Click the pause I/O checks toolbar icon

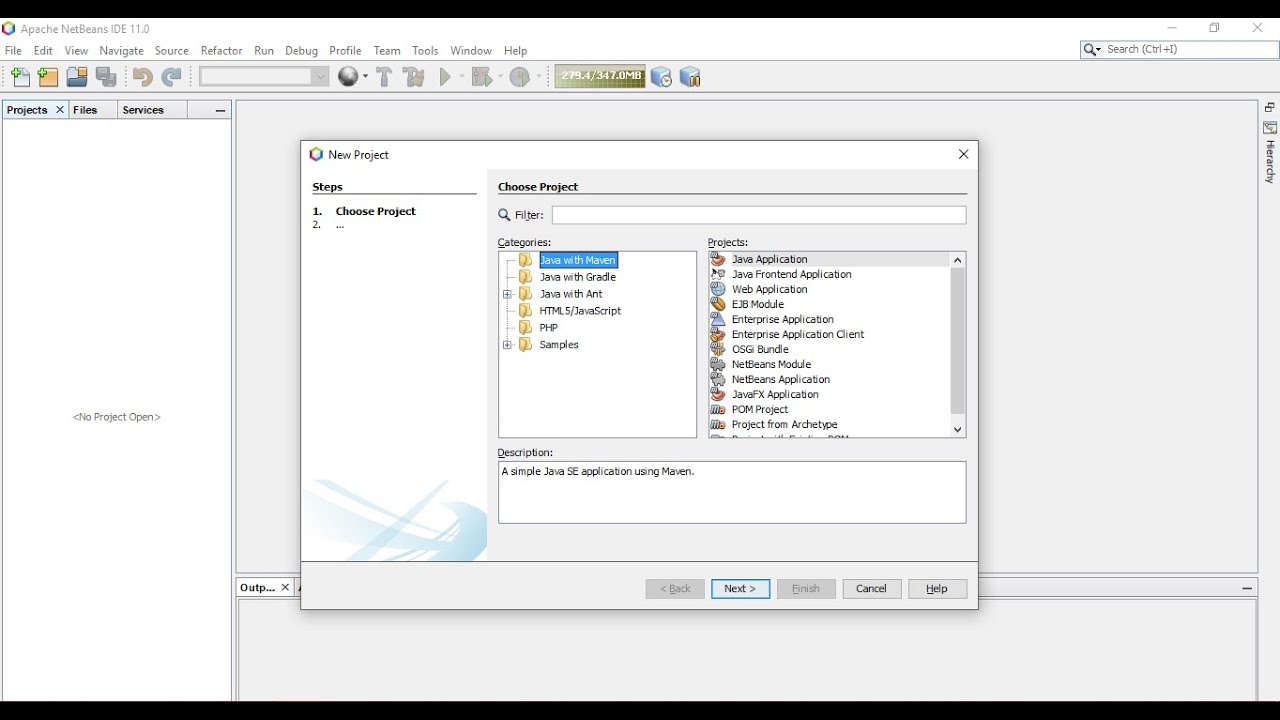pyautogui.click(x=690, y=77)
